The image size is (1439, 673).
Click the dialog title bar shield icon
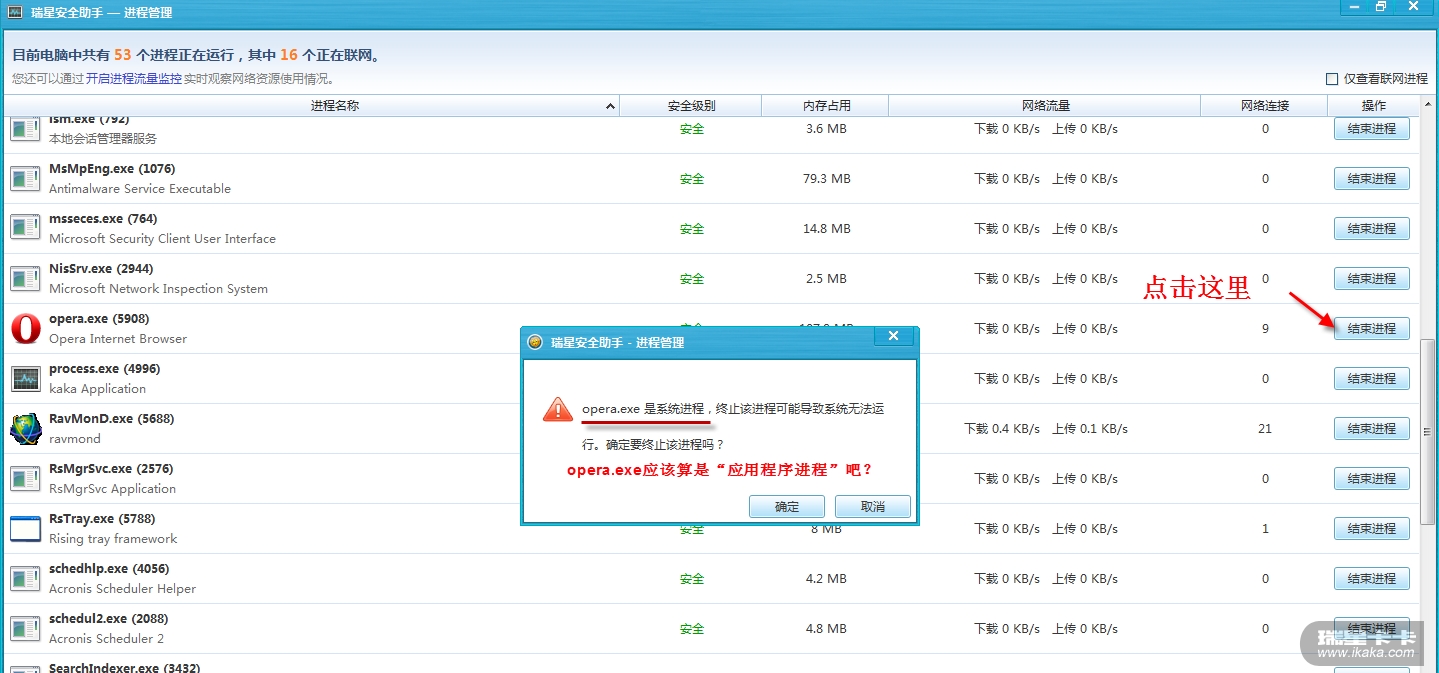(x=535, y=342)
